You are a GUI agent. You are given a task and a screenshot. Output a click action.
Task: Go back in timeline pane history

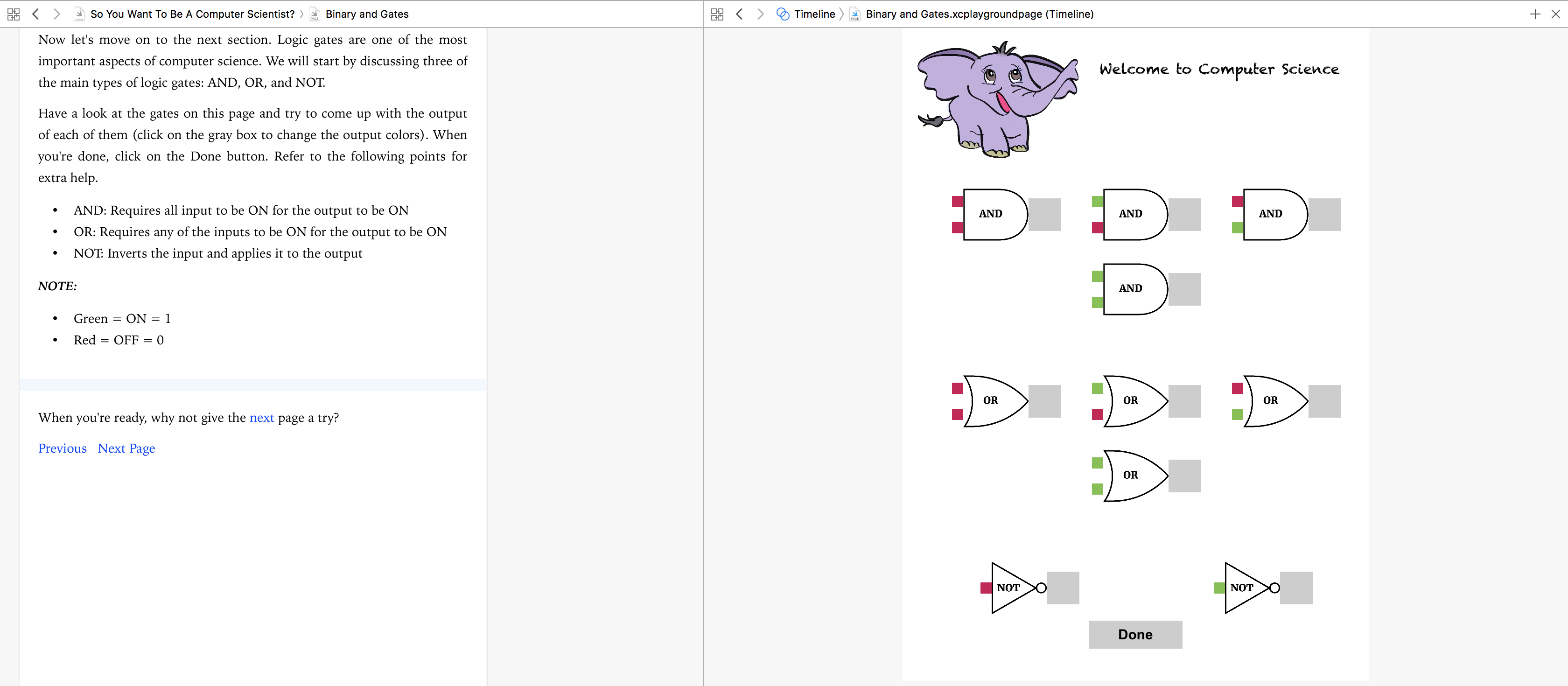point(739,14)
